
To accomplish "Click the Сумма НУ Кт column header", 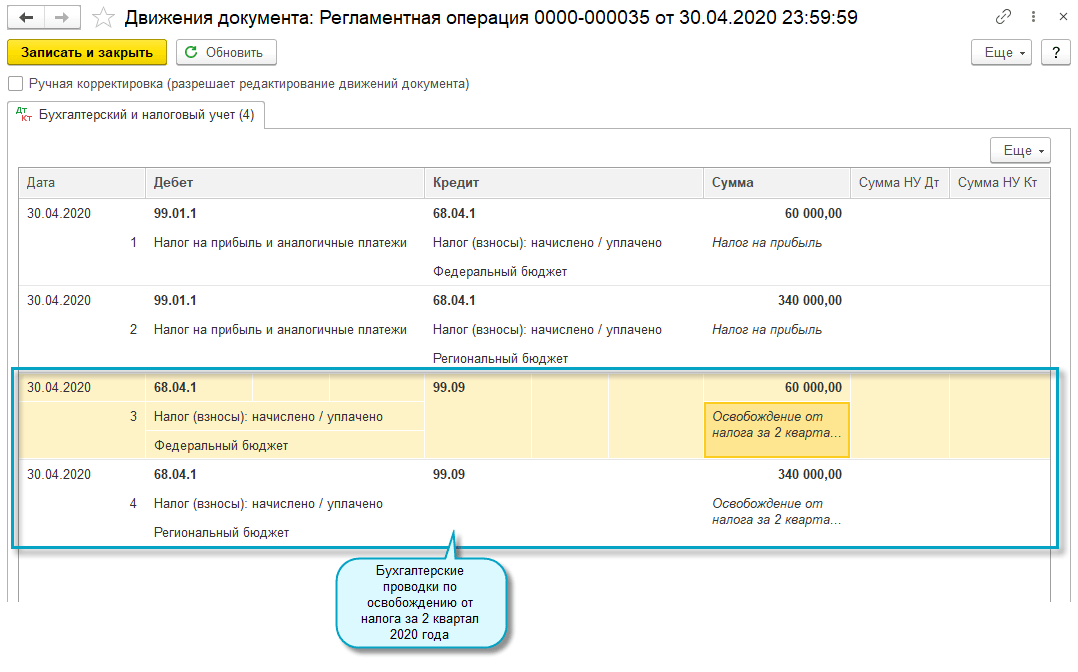I will point(1000,183).
